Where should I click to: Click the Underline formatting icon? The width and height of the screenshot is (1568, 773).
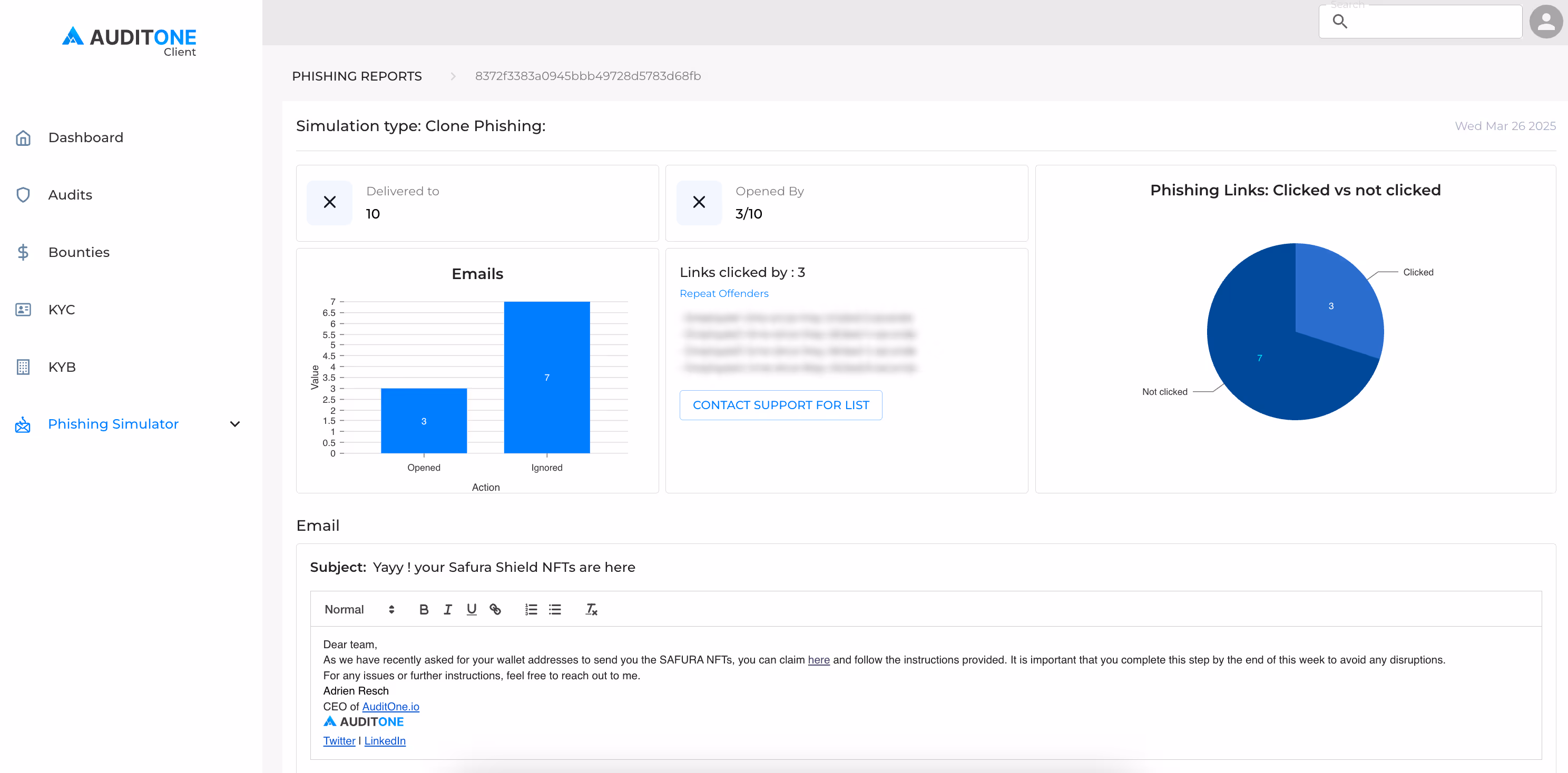coord(471,609)
